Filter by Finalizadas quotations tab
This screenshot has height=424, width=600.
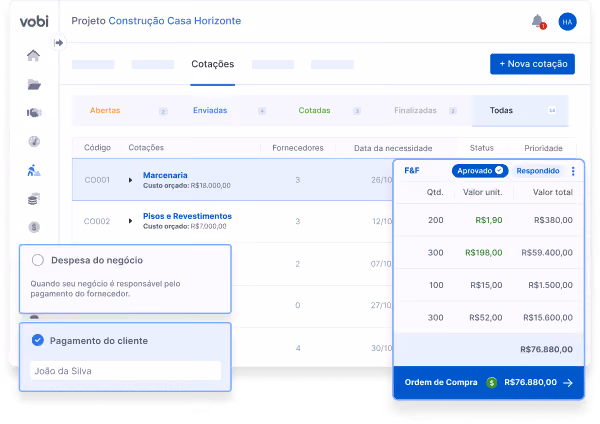[415, 110]
